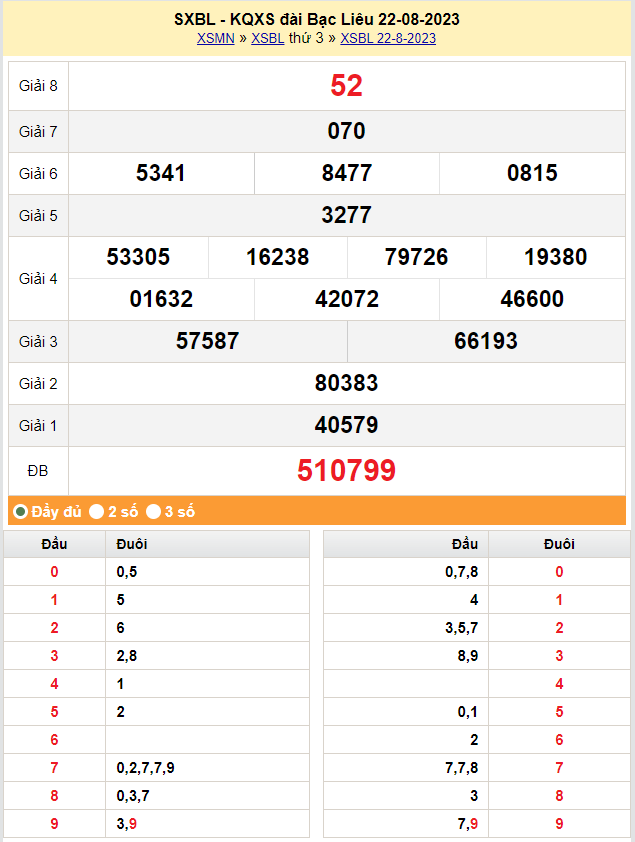Viewport: 635px width, 842px height.
Task: Click the red tail digit 4 in right table
Action: pyautogui.click(x=559, y=684)
